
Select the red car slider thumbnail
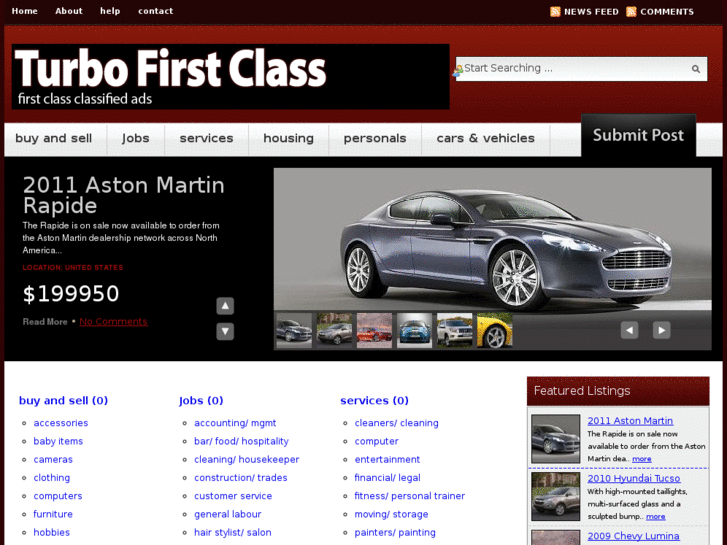[374, 330]
